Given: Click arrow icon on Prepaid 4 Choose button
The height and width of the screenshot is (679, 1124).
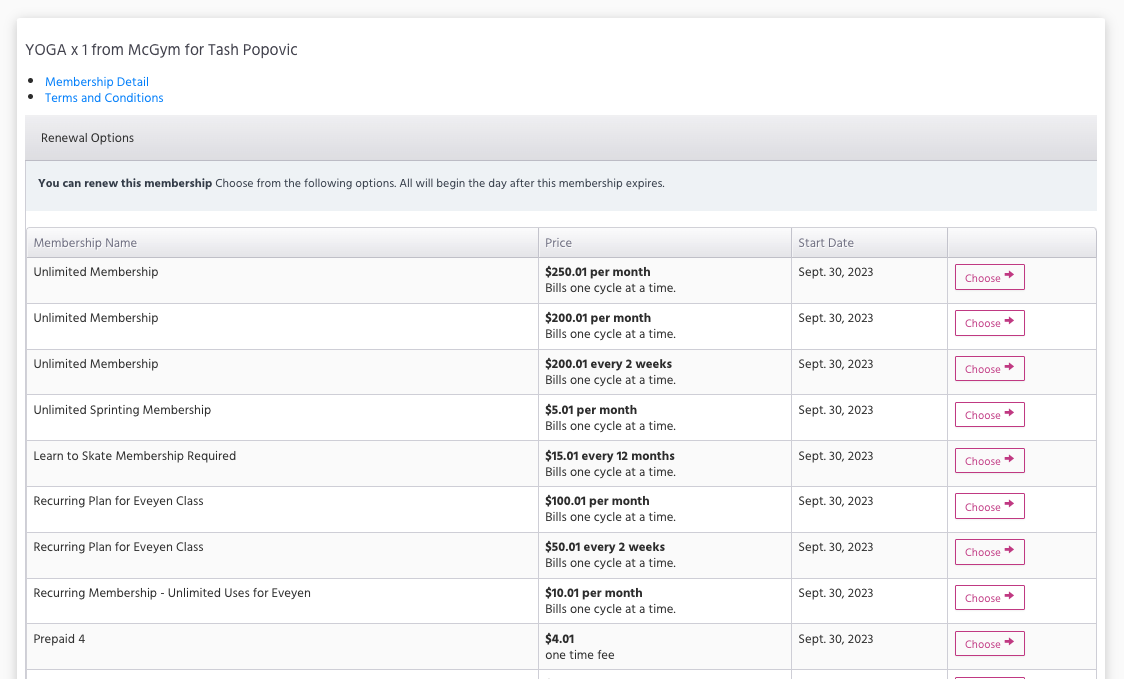Looking at the screenshot, I should click(x=1009, y=643).
